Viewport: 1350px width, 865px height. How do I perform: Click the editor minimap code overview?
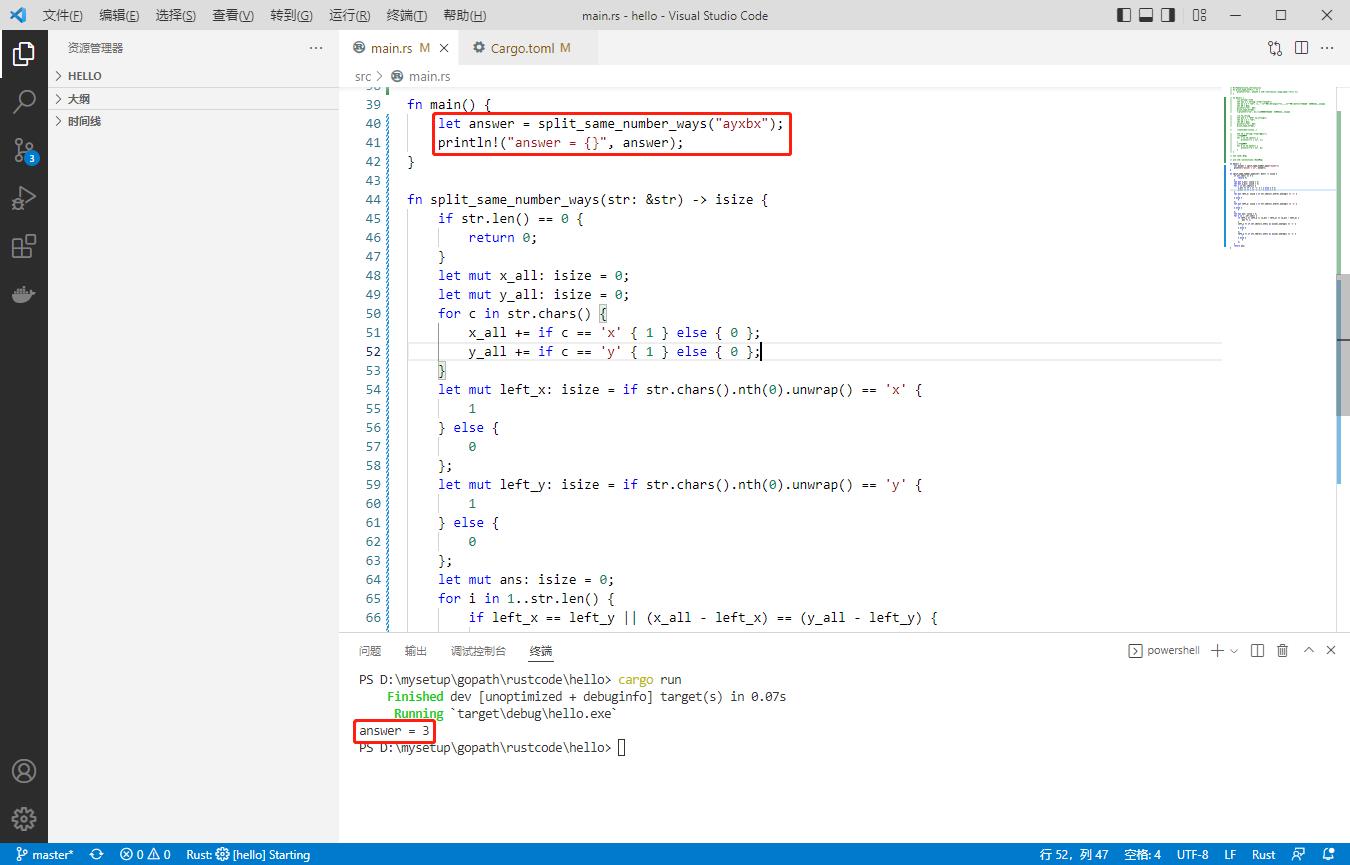tap(1278, 168)
